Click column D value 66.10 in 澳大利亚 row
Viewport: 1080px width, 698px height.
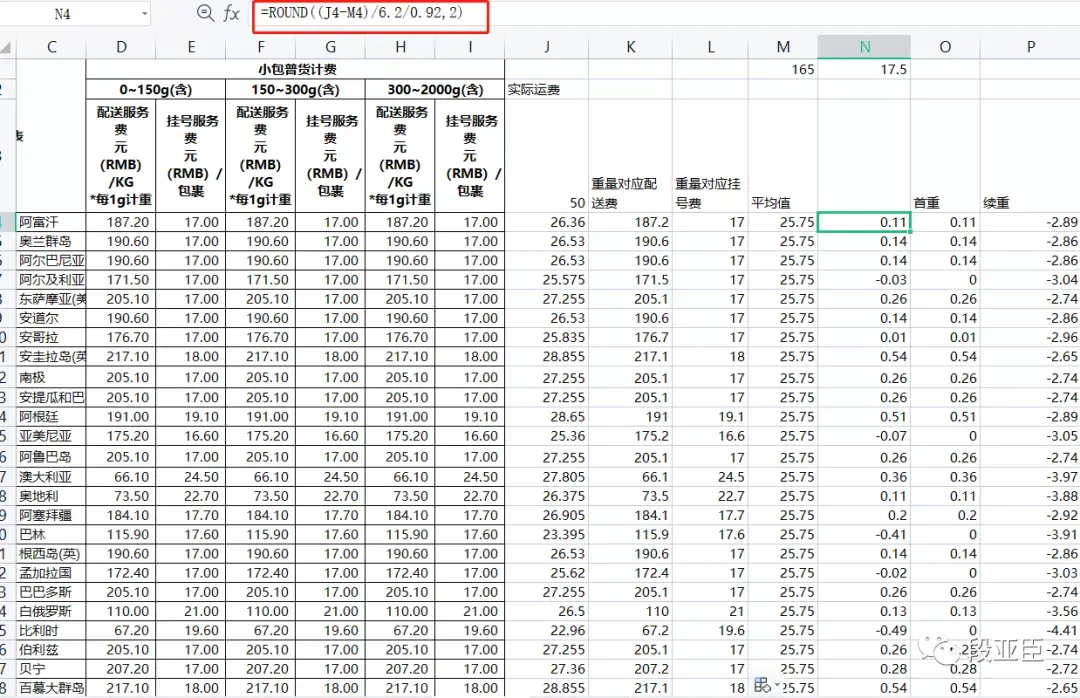coord(121,477)
